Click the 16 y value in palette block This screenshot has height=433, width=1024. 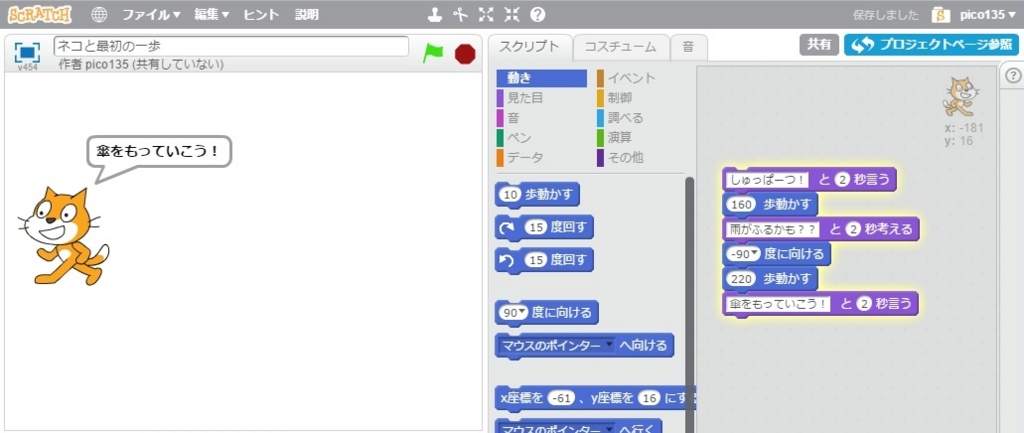coord(648,397)
